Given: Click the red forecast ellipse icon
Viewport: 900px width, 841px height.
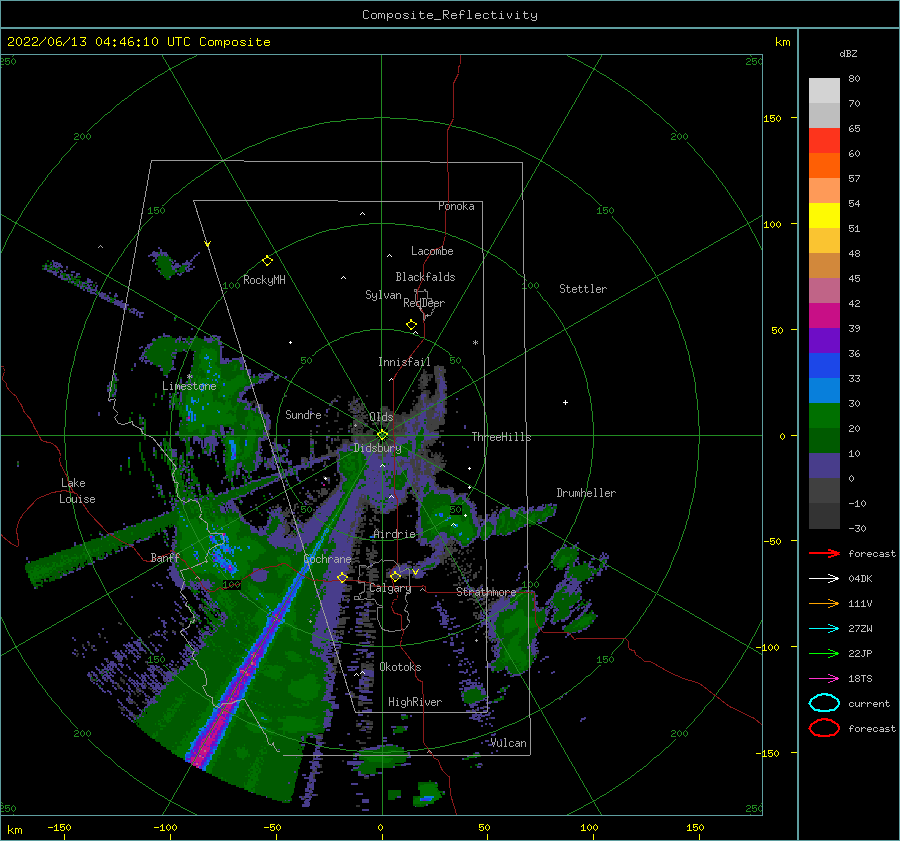Looking at the screenshot, I should (x=824, y=728).
